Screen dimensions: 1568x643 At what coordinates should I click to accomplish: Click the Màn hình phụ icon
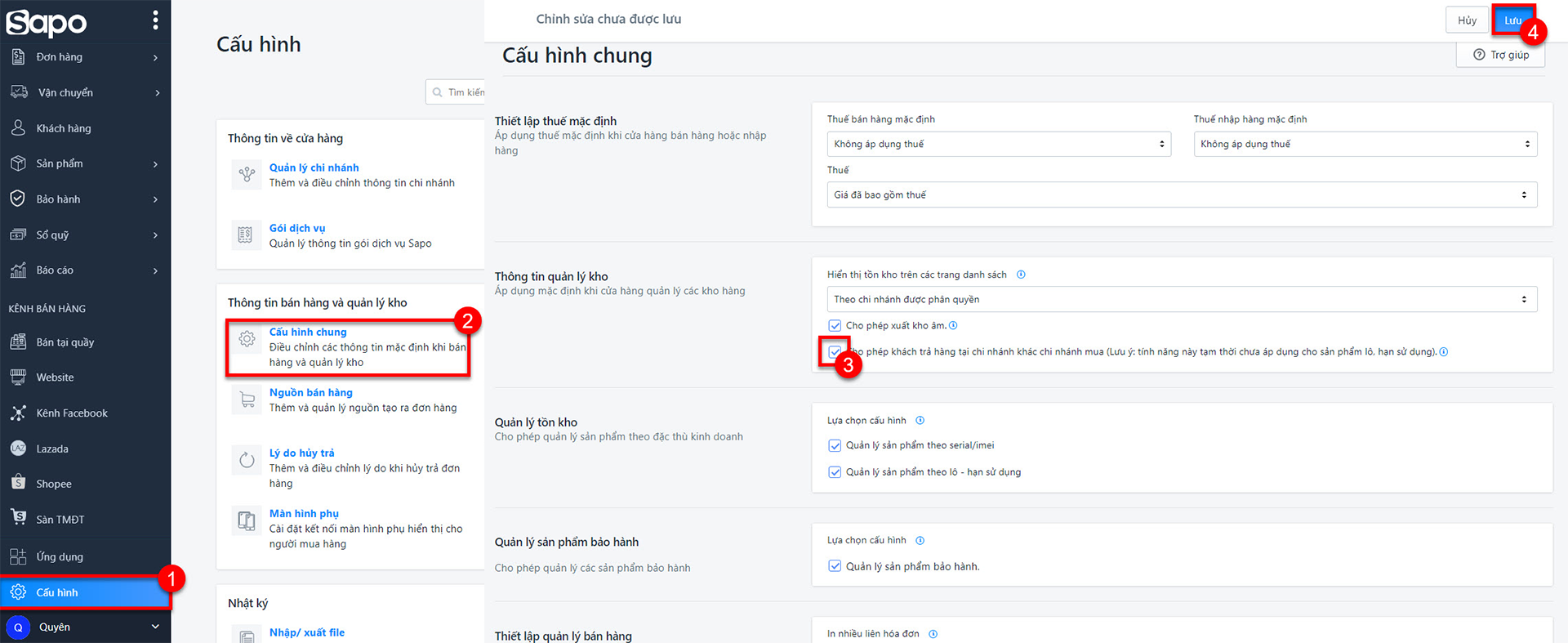(x=247, y=520)
